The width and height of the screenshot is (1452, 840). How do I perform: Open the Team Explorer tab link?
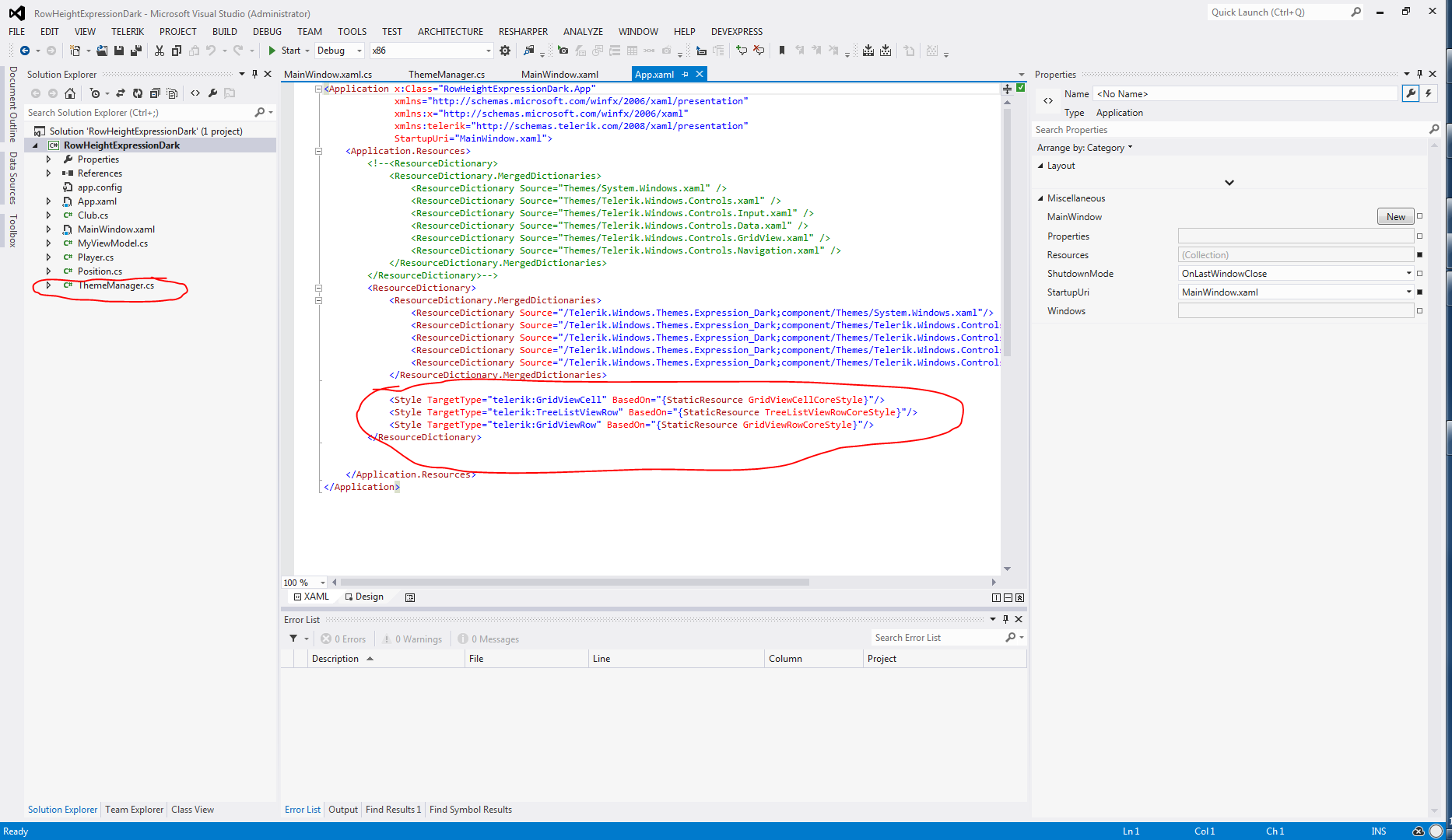[x=135, y=810]
